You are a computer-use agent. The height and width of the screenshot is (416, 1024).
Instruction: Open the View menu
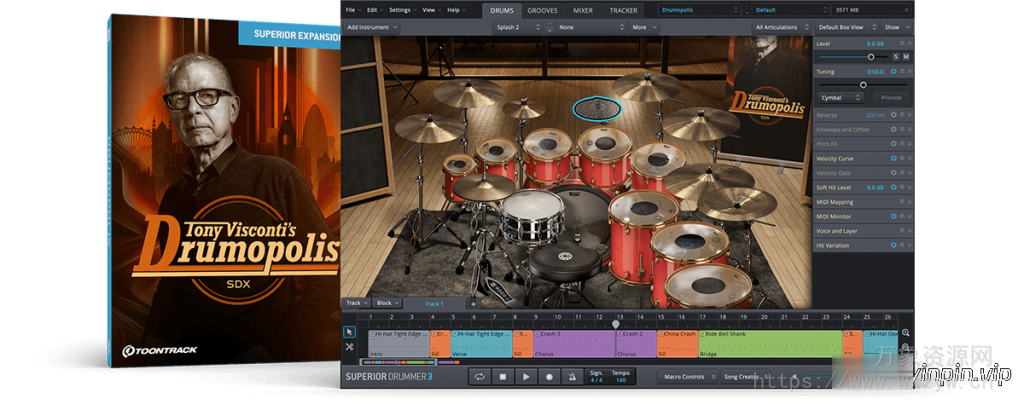tap(431, 10)
